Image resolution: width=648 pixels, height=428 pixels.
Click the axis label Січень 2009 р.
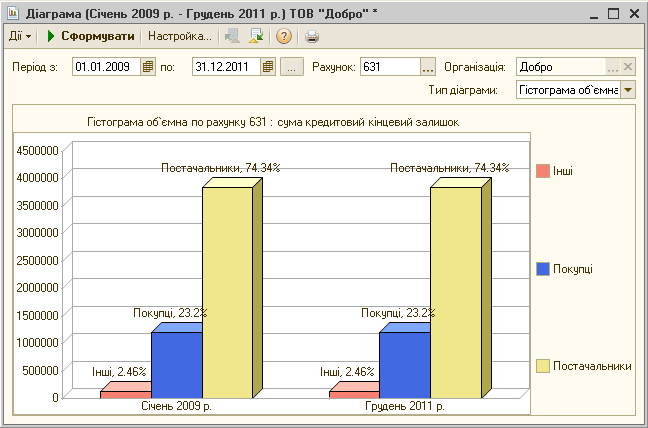click(x=176, y=406)
